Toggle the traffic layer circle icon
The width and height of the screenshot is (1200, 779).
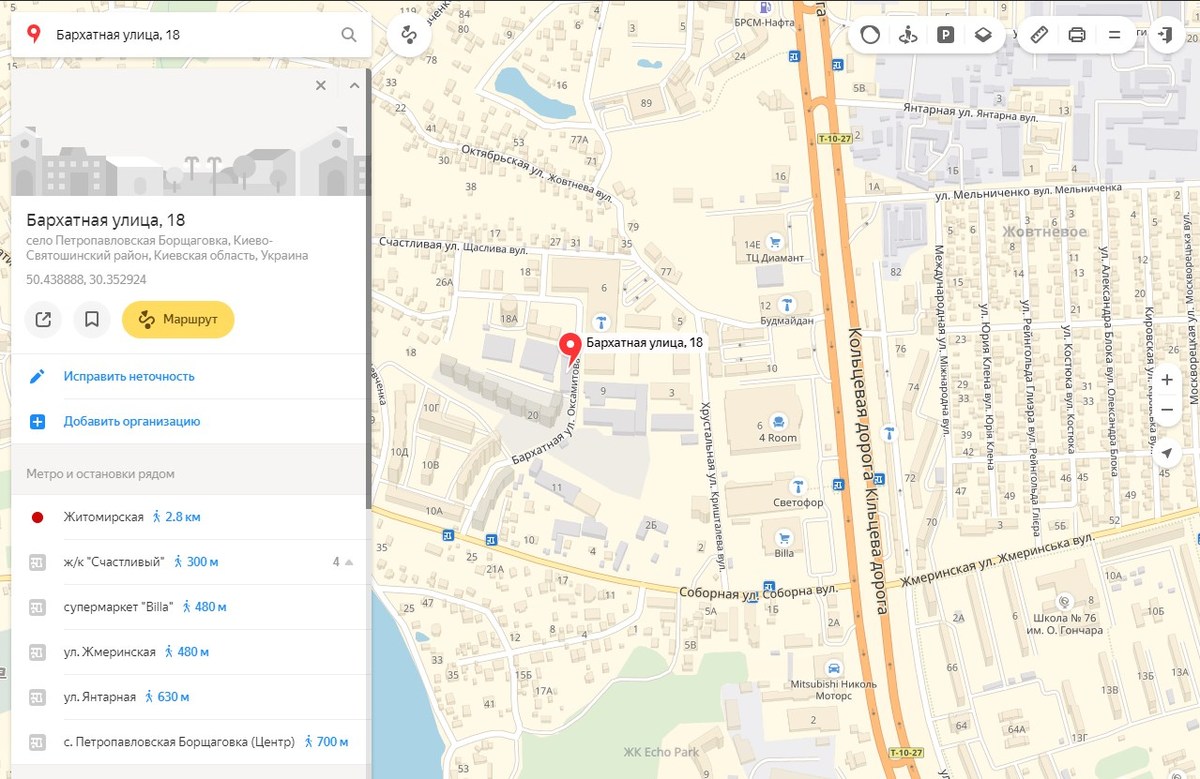(870, 35)
